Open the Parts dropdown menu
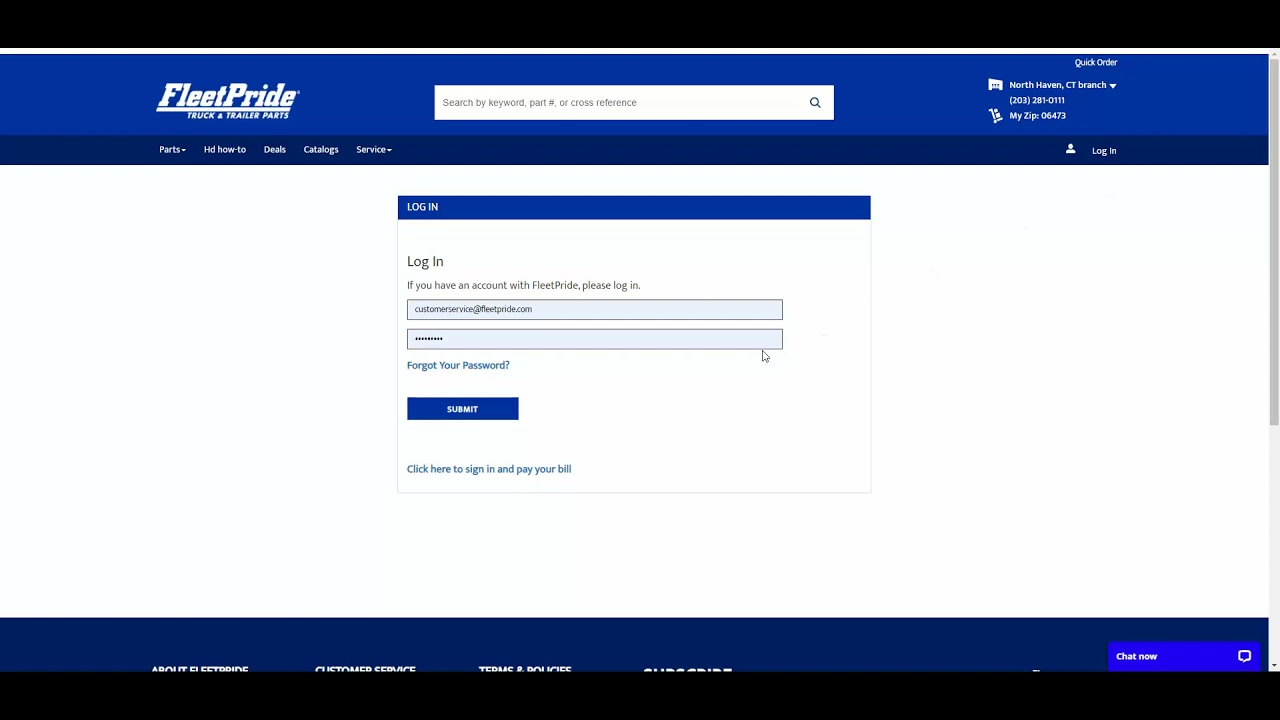1280x720 pixels. coord(172,150)
